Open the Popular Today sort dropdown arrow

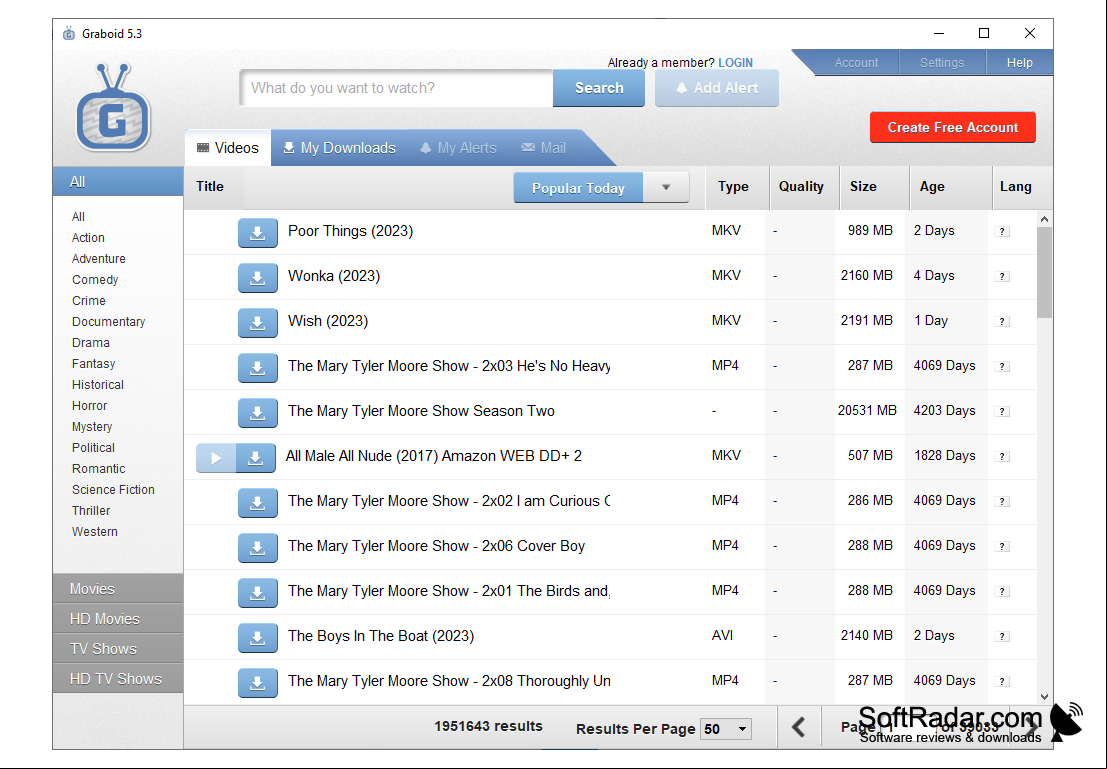tap(666, 188)
